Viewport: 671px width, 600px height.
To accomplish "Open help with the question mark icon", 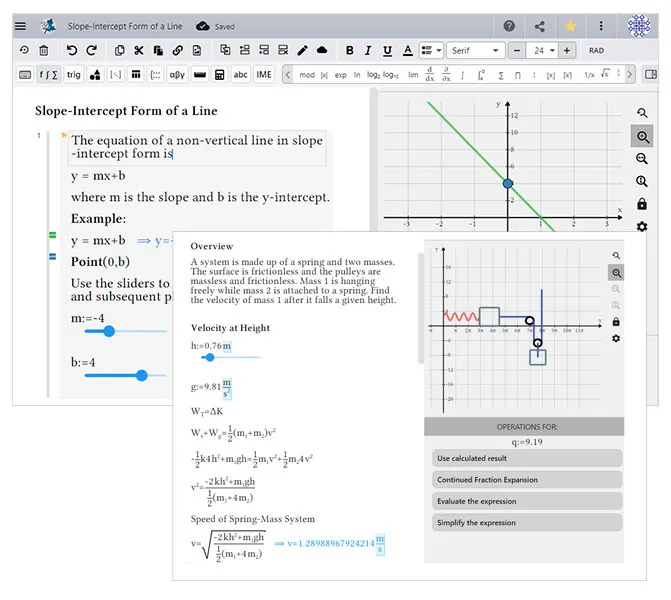I will [x=509, y=26].
